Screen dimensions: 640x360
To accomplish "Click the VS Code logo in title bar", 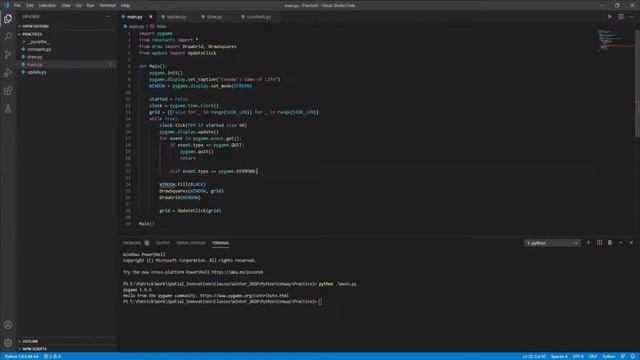I will [6, 5].
